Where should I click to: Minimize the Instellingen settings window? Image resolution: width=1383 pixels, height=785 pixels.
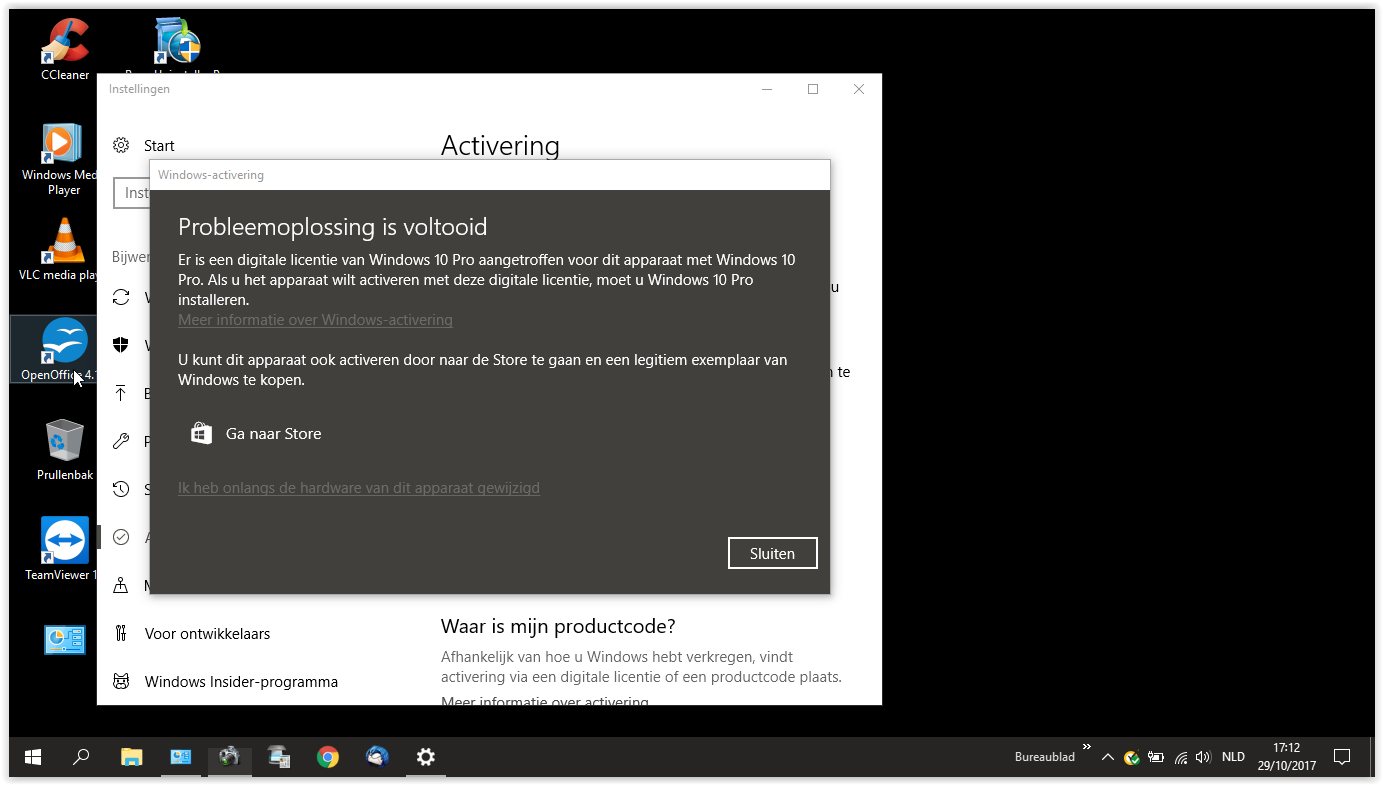pos(767,89)
